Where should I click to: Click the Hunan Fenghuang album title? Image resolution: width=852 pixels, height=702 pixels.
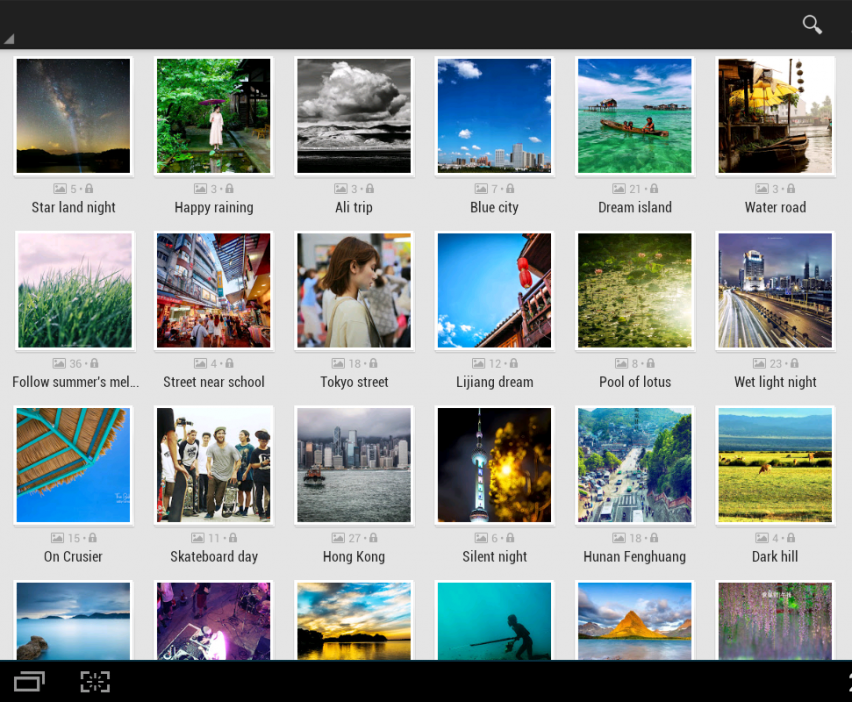[x=635, y=556]
